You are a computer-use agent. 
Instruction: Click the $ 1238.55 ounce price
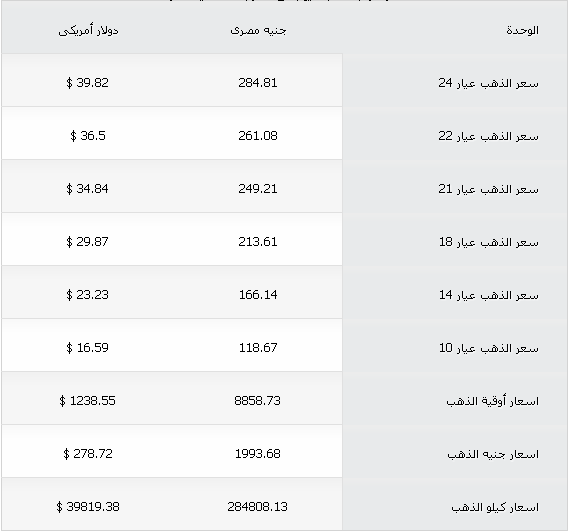coord(87,401)
